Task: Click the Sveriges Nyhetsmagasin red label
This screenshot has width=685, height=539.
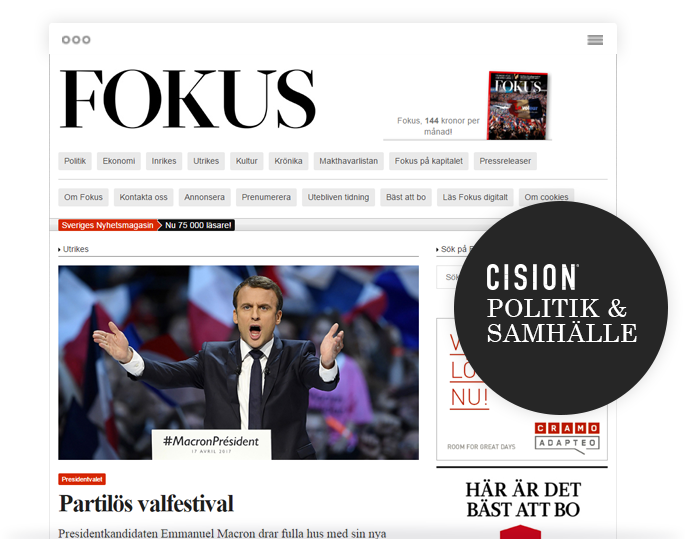Action: coord(107,225)
